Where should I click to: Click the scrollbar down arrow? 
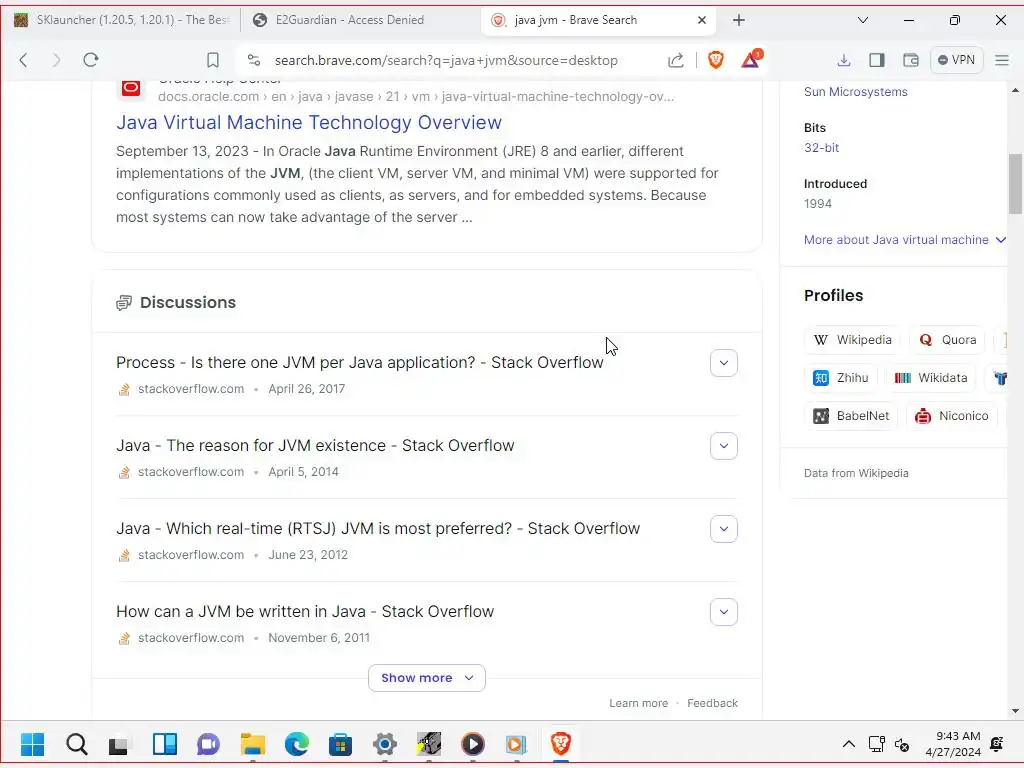(1015, 711)
